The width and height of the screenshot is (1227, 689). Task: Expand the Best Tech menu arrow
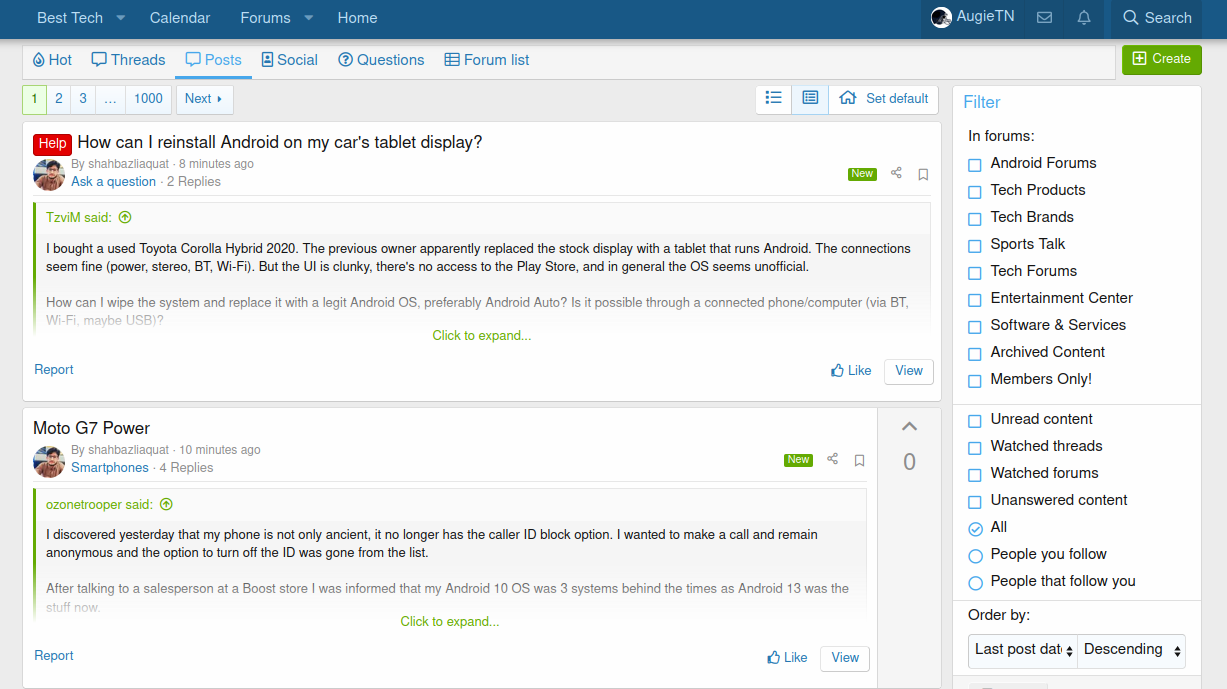click(121, 18)
